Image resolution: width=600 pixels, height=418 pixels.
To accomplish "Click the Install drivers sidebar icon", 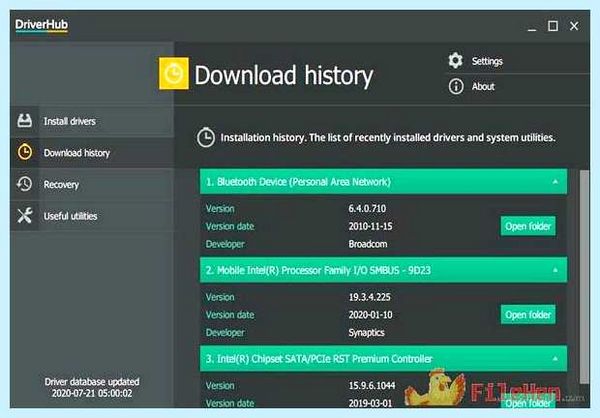I will click(24, 121).
